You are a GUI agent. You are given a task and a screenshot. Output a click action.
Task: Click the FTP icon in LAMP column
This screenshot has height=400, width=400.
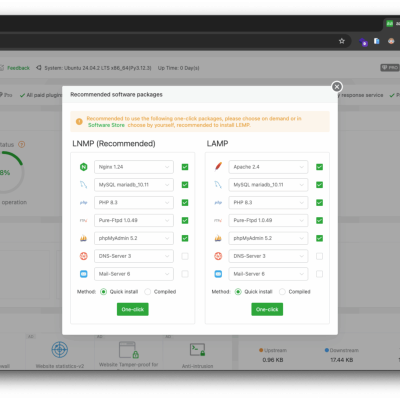click(218, 220)
